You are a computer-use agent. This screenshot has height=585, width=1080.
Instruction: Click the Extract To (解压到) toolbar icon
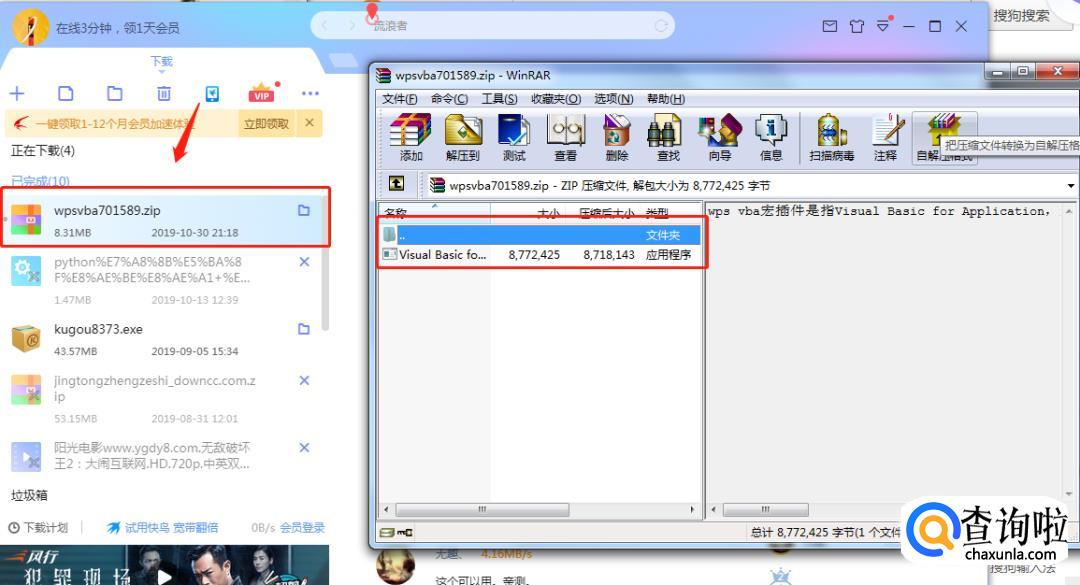click(x=462, y=138)
